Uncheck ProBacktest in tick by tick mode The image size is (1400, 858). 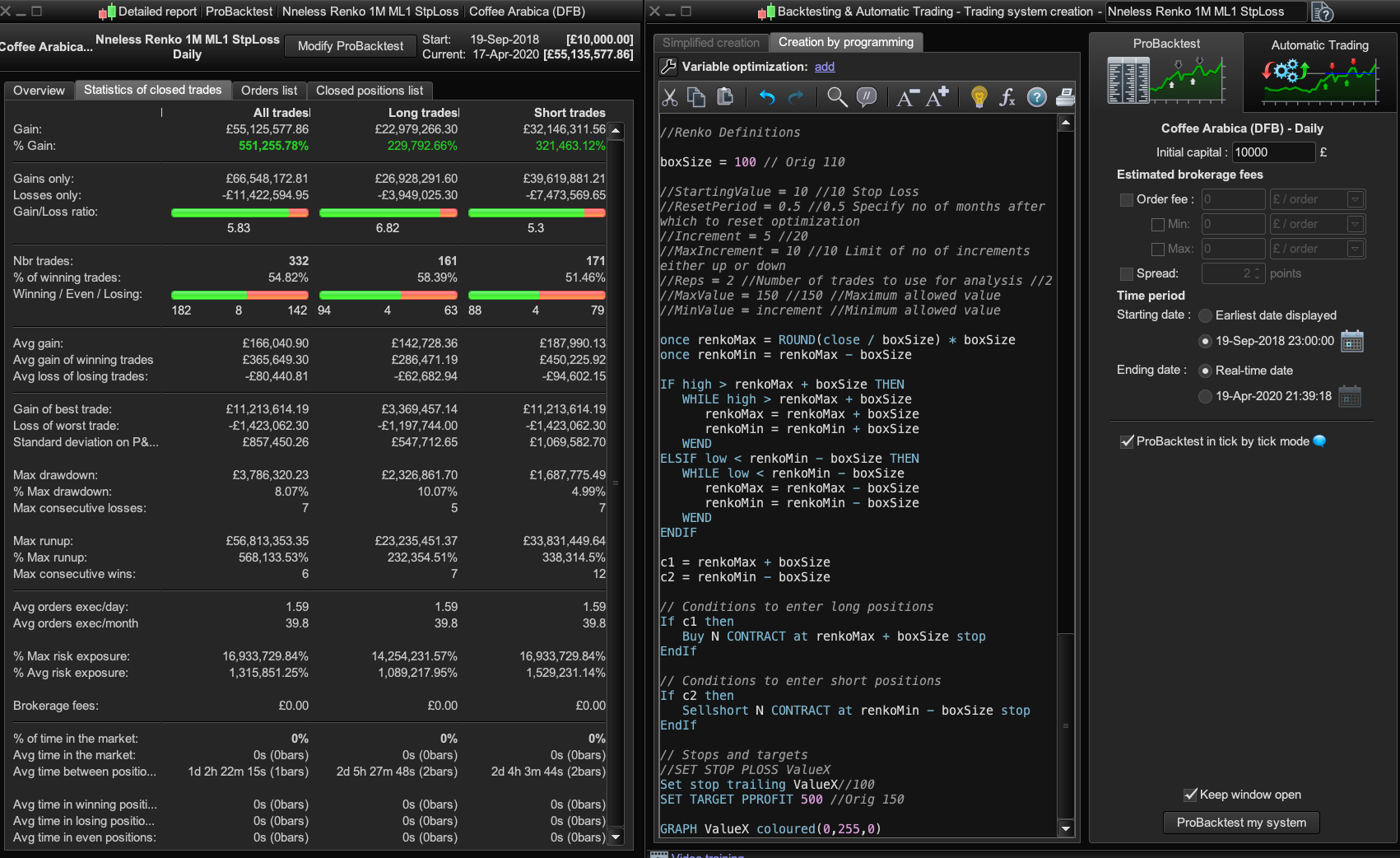click(x=1127, y=441)
